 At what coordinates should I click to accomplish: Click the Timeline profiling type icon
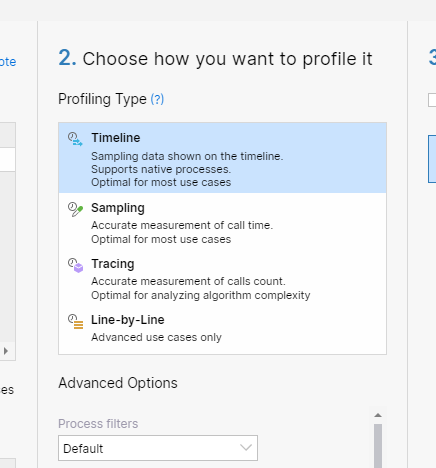pos(75,139)
